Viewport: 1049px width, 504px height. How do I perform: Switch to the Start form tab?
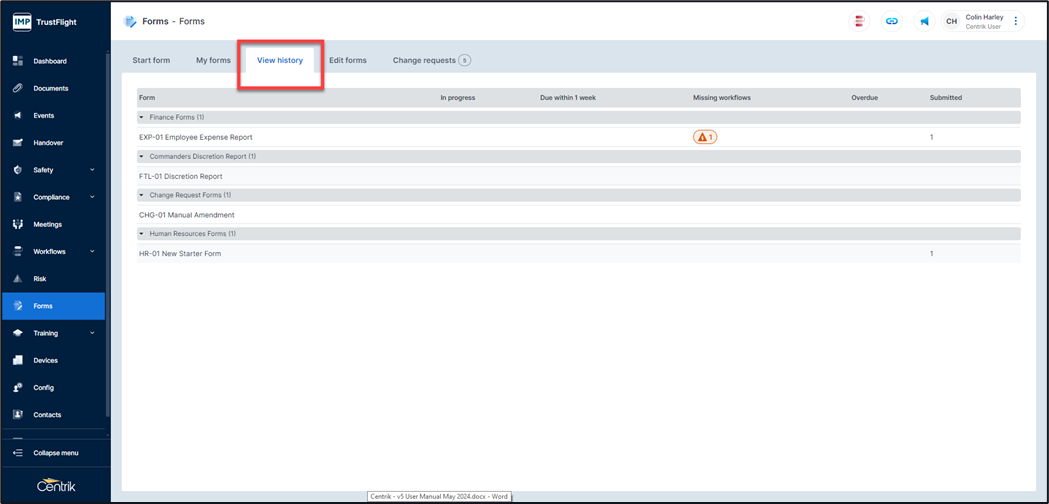point(151,60)
